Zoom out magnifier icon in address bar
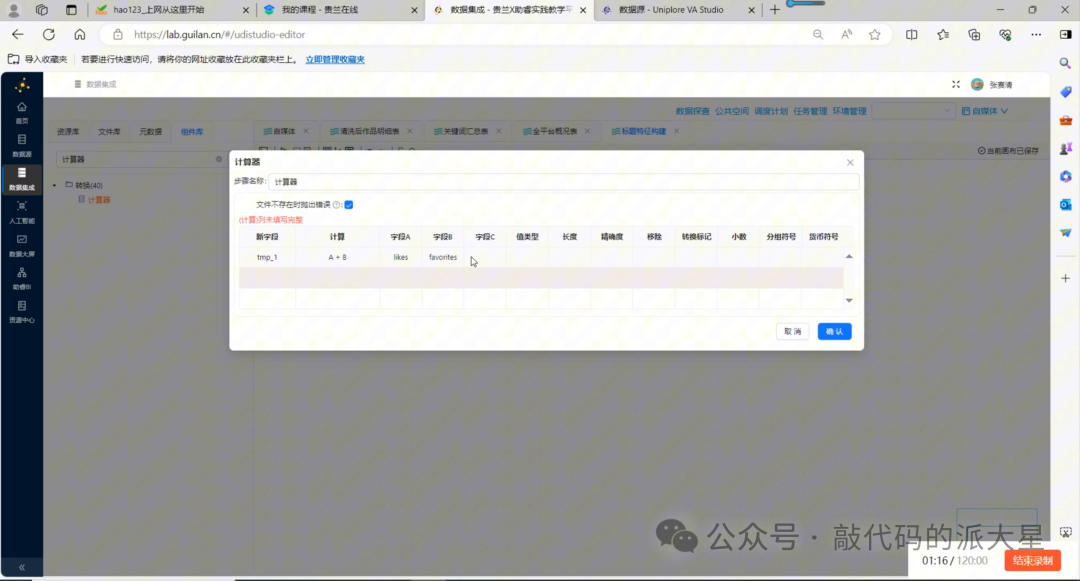This screenshot has height=581, width=1080. pos(818,34)
